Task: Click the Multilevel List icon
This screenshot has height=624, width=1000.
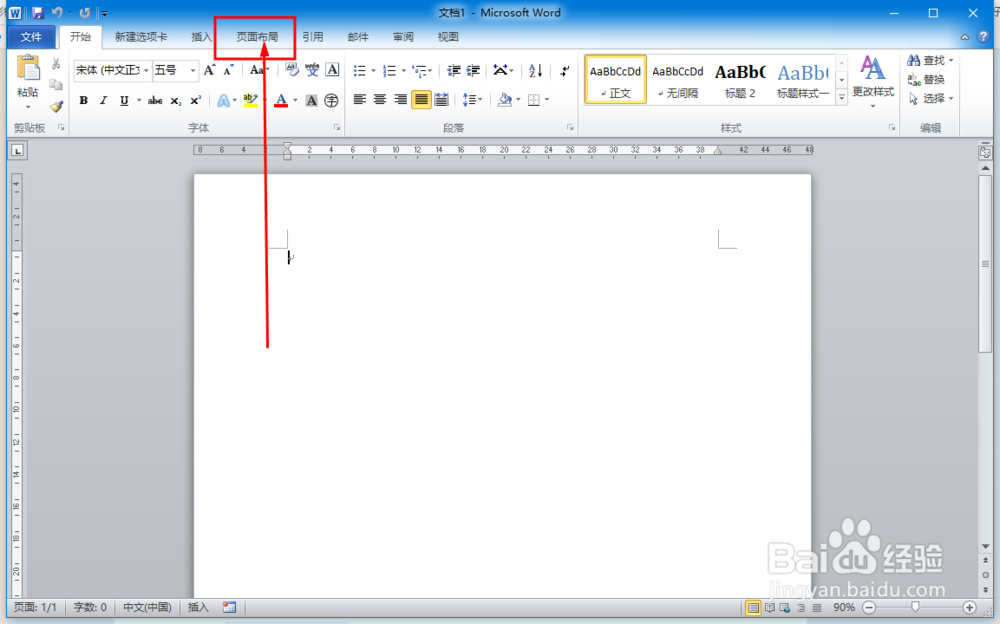Action: pos(418,70)
